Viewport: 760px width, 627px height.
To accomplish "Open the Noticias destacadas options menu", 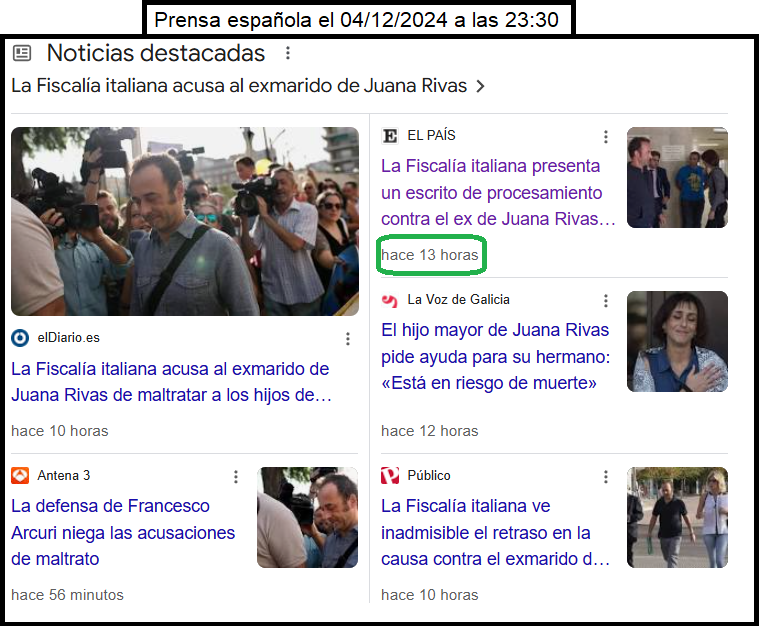I will 288,53.
